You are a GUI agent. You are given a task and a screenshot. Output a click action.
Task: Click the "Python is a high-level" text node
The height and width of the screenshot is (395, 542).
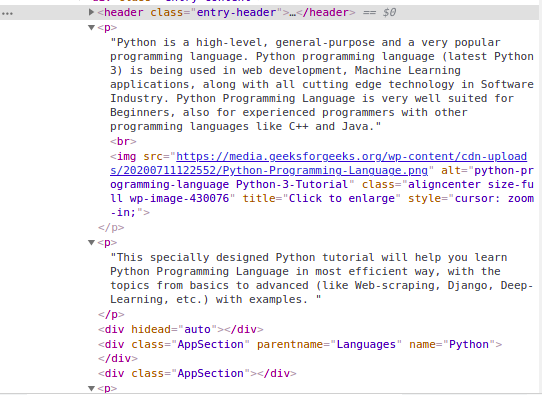point(322,84)
